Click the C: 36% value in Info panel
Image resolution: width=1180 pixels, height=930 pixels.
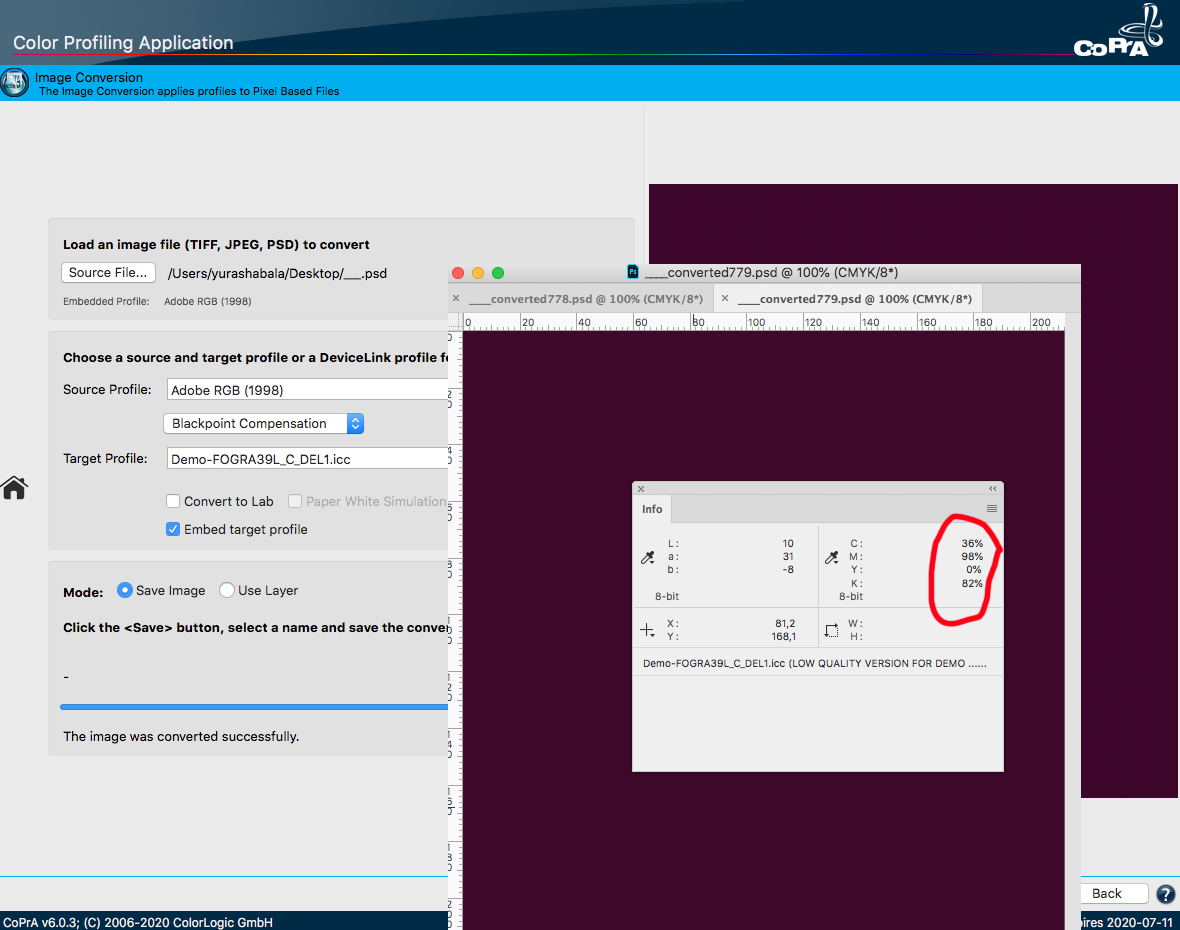972,543
